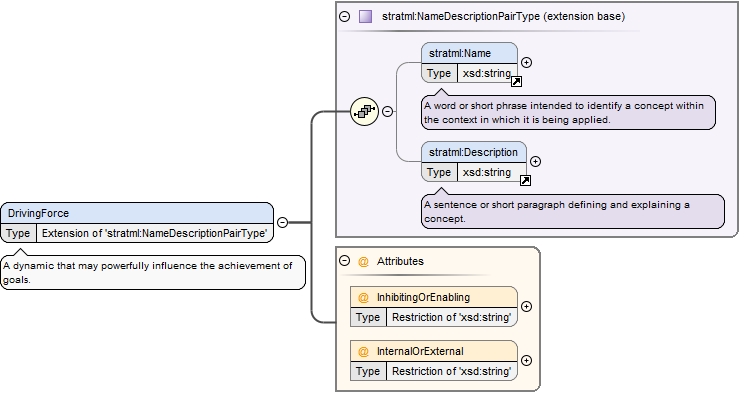Click the Type label under DrivingForce
Image resolution: width=756 pixels, height=393 pixels.
(18, 233)
